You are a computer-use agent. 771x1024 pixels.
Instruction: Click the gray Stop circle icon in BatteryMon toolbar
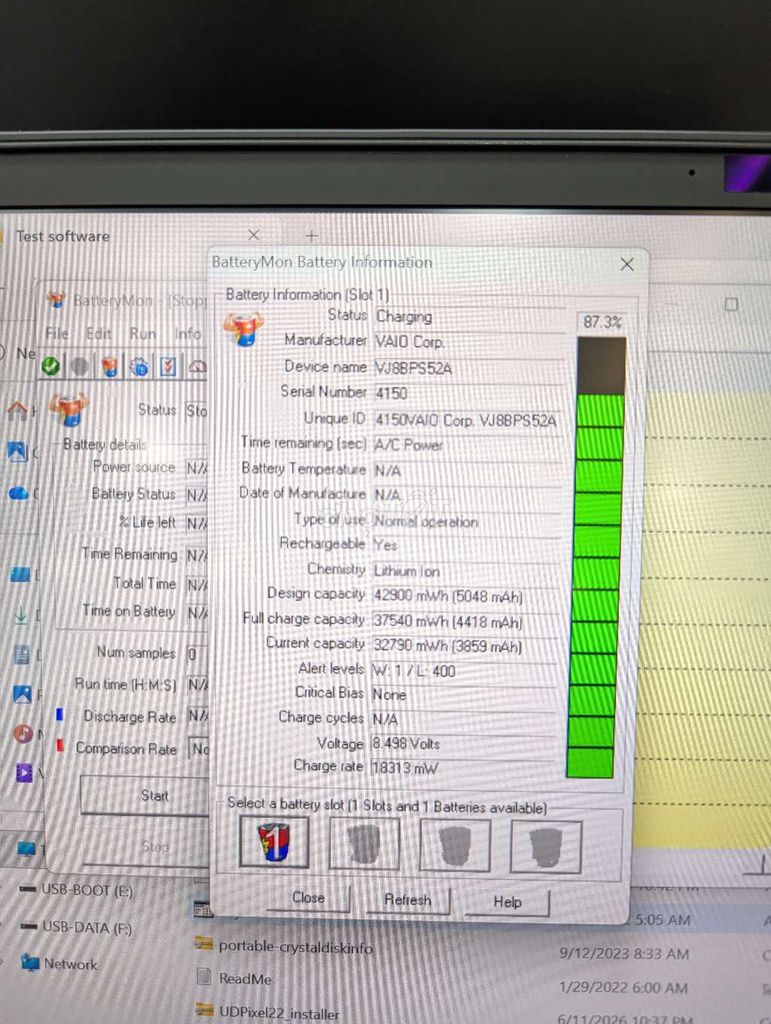click(80, 366)
